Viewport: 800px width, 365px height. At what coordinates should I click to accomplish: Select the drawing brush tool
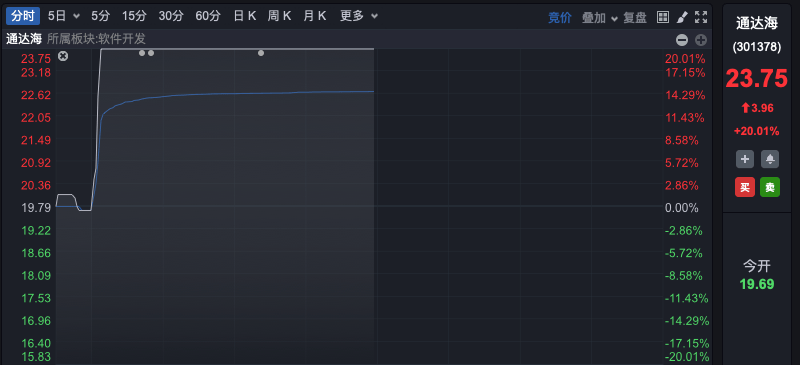tap(682, 17)
